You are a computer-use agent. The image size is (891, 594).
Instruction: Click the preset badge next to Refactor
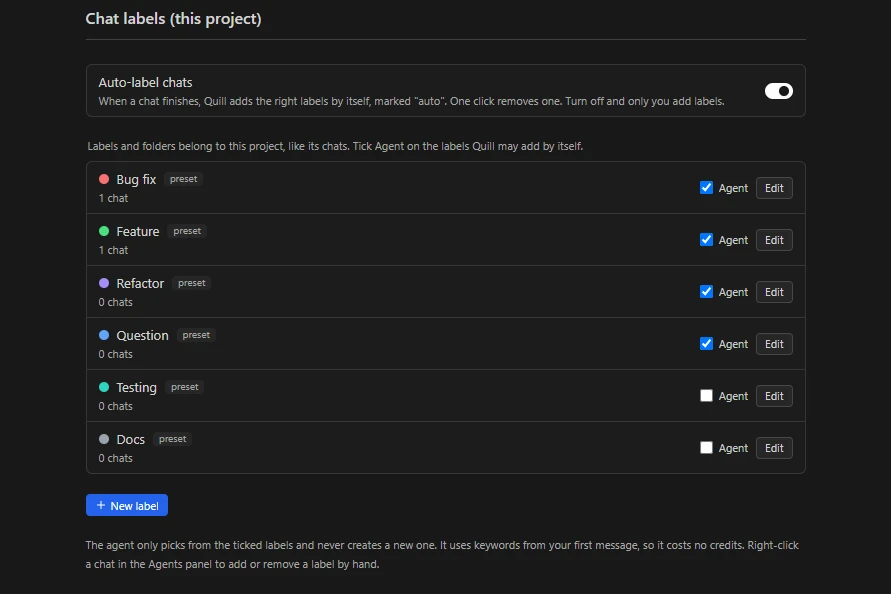[x=191, y=283]
